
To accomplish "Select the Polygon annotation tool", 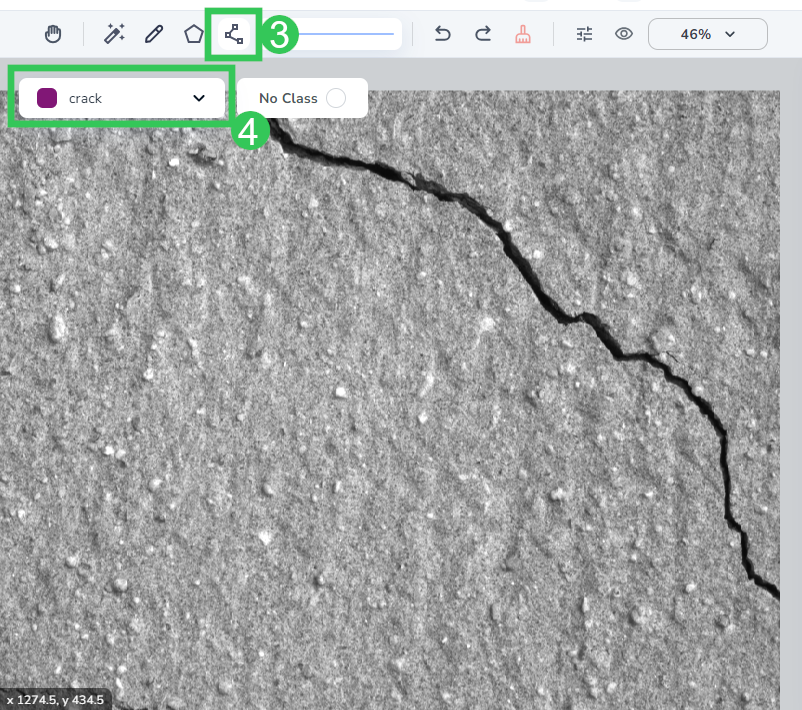I will pyautogui.click(x=193, y=33).
